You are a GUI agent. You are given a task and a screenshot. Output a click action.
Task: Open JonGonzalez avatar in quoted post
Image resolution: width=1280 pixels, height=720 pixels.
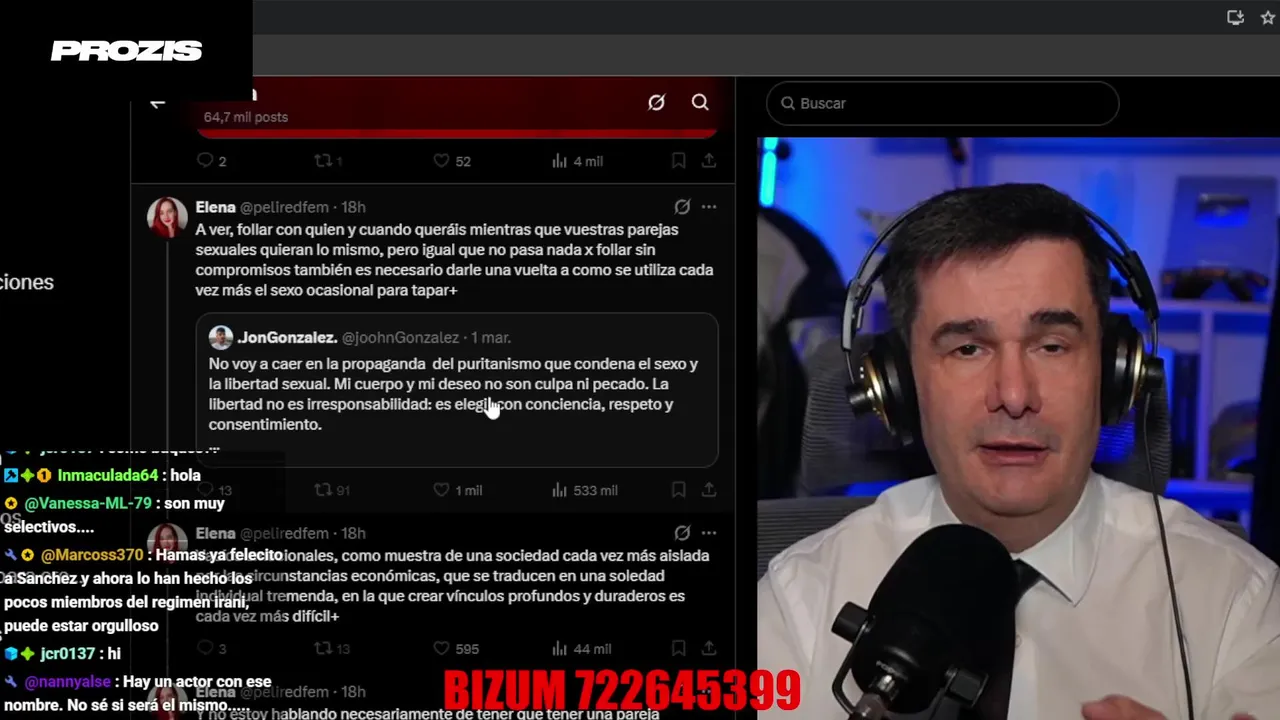(x=221, y=337)
